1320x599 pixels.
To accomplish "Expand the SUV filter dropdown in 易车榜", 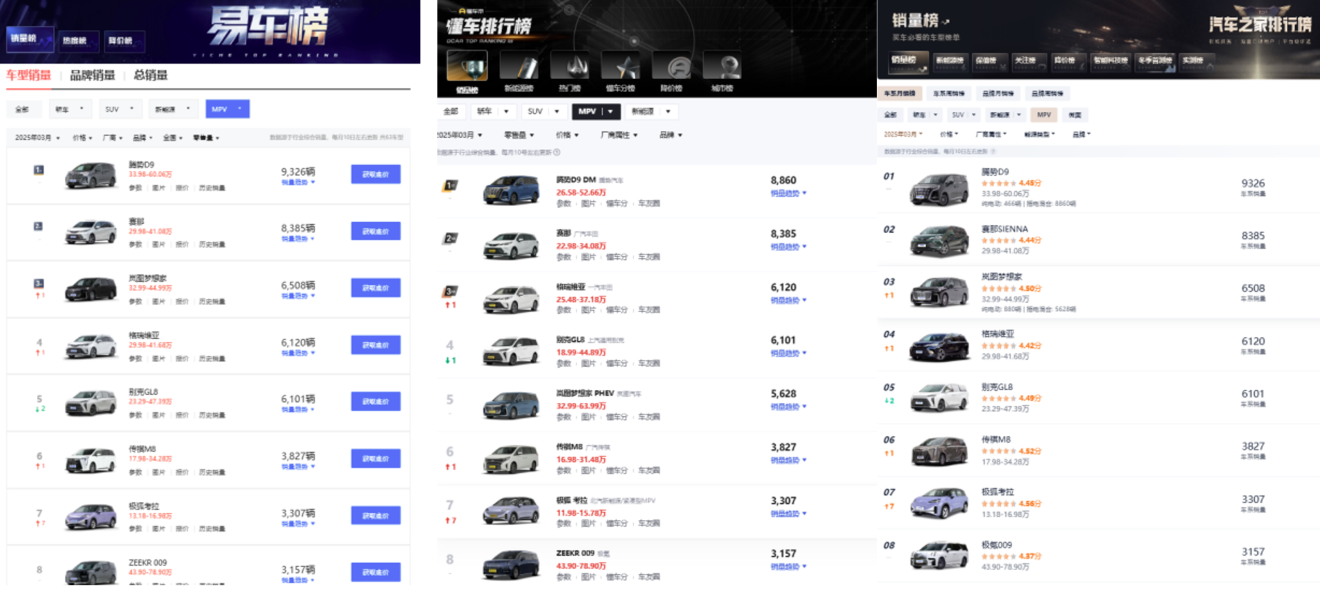I will [119, 109].
